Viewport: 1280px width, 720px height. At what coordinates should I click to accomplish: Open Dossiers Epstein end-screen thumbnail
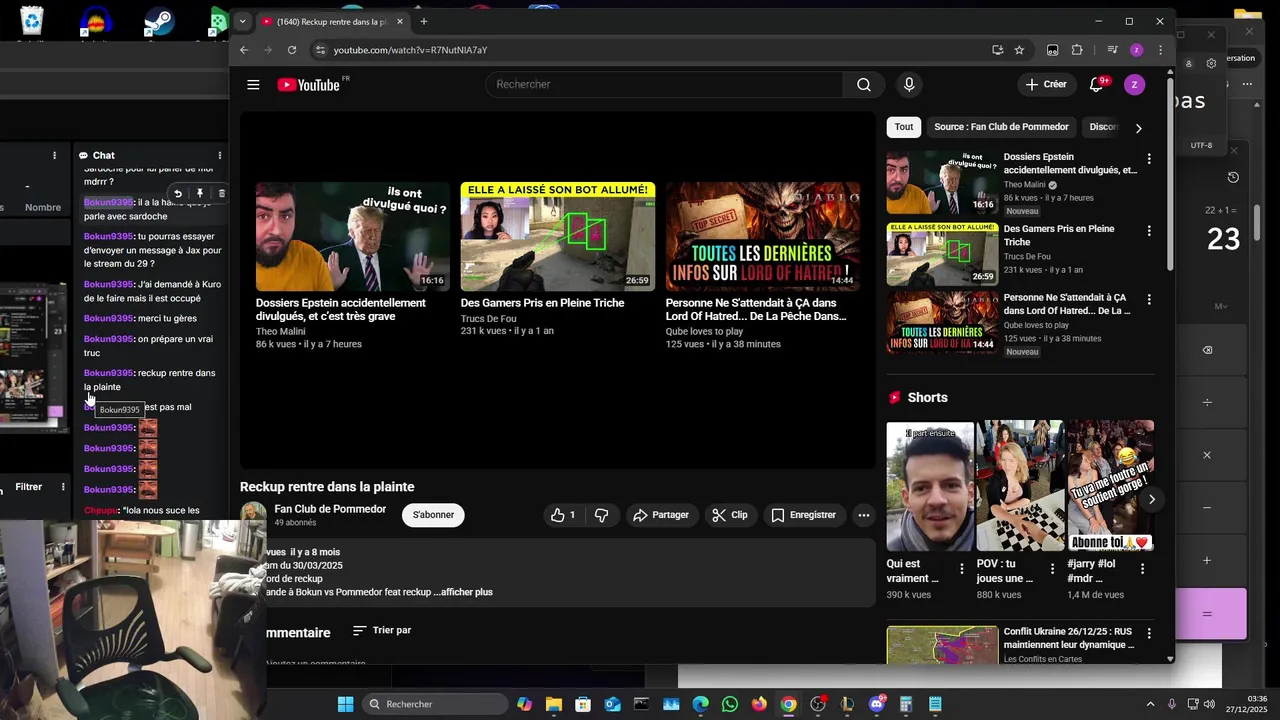(x=352, y=236)
